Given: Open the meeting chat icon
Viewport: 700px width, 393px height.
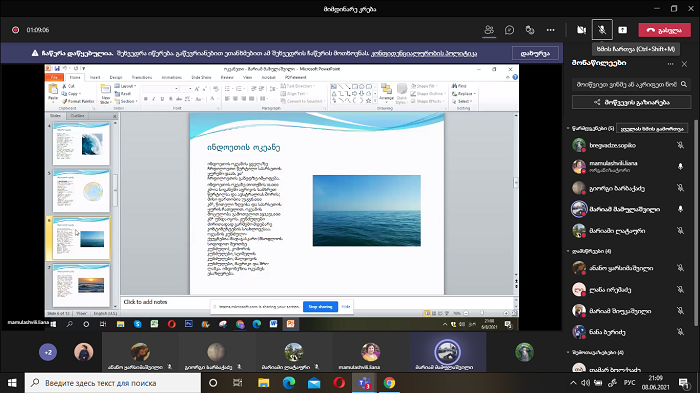Looking at the screenshot, I should pos(509,30).
